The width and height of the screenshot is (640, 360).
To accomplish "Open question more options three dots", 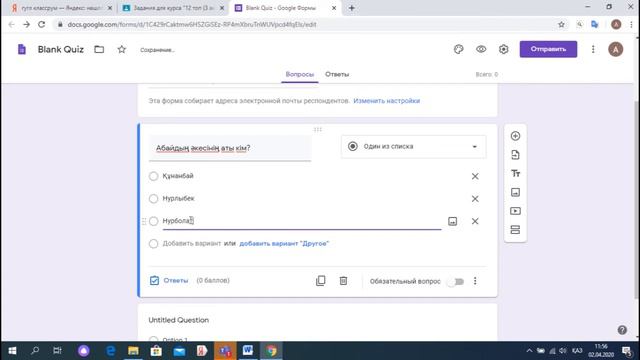I will pos(475,281).
